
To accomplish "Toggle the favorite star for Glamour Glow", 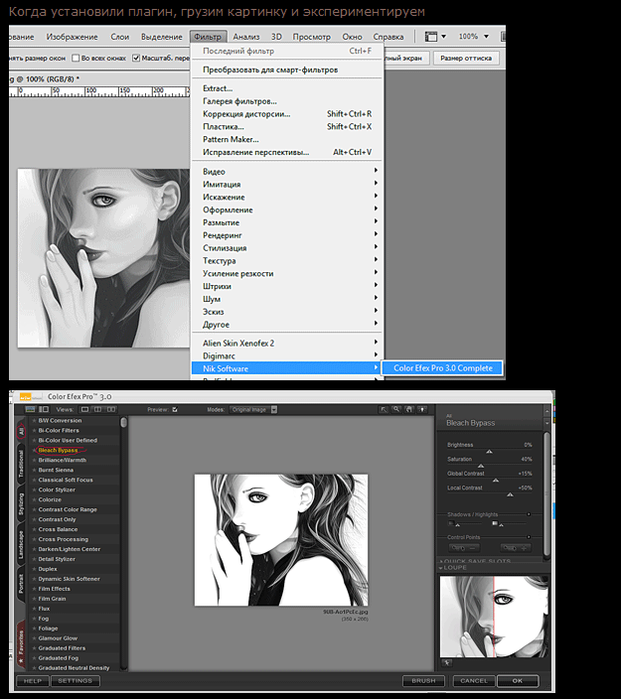I will click(34, 638).
